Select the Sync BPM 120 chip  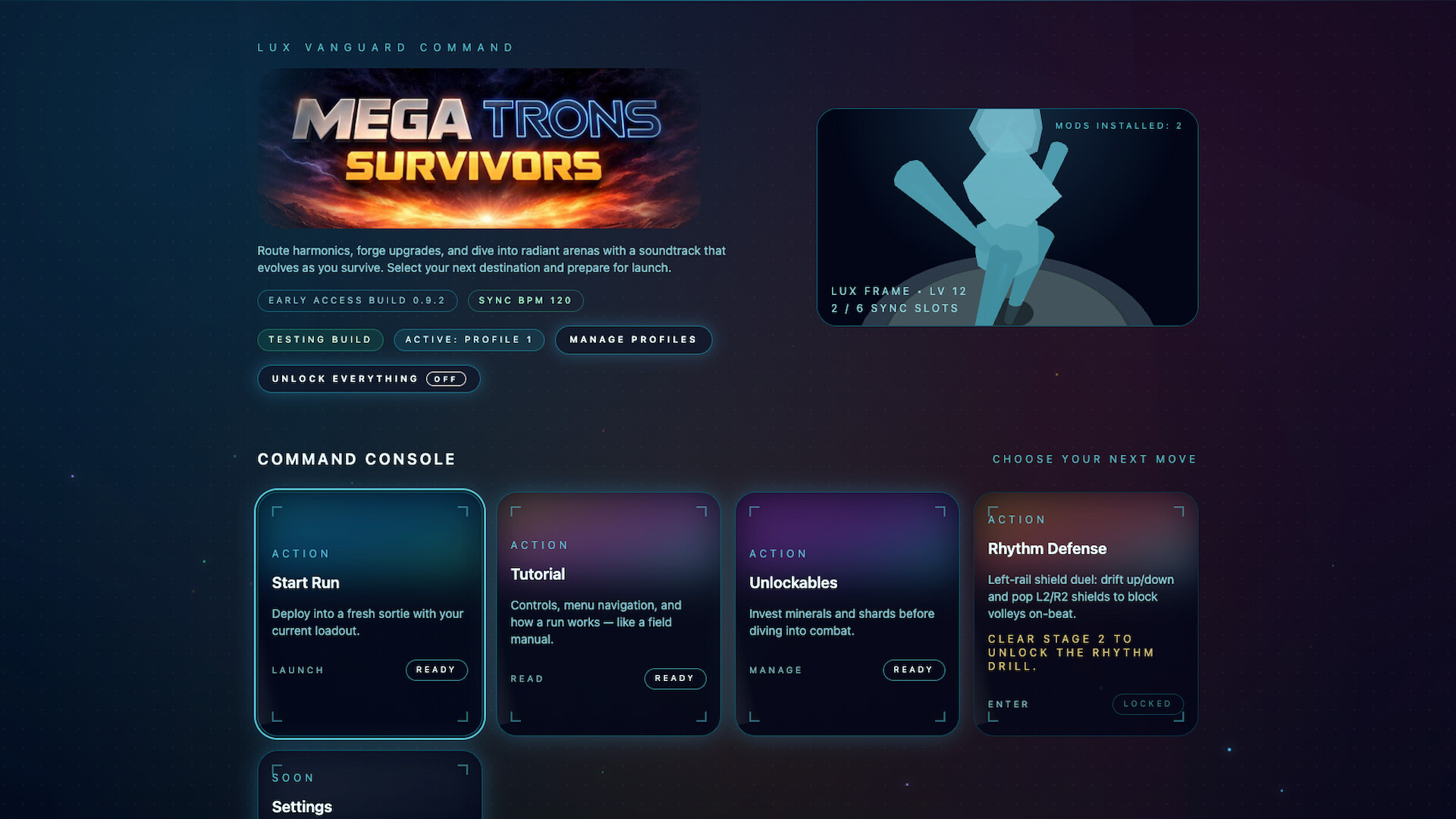[526, 300]
